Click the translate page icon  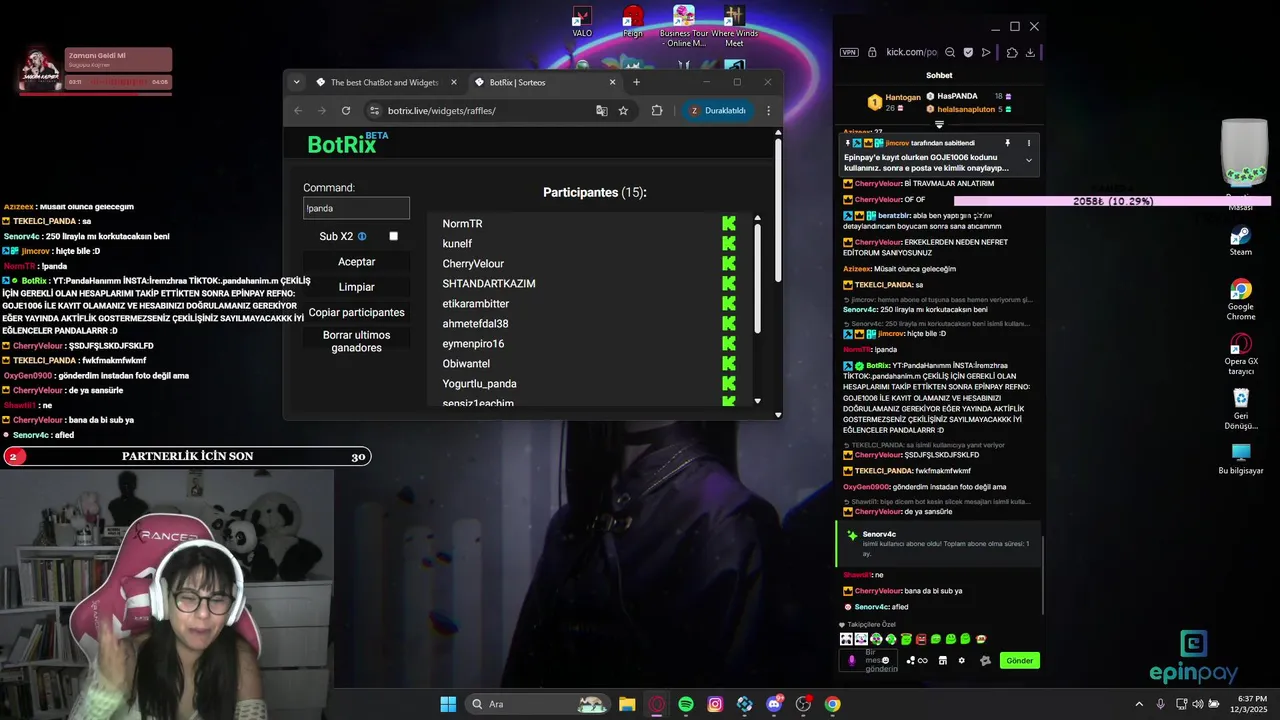(x=602, y=111)
